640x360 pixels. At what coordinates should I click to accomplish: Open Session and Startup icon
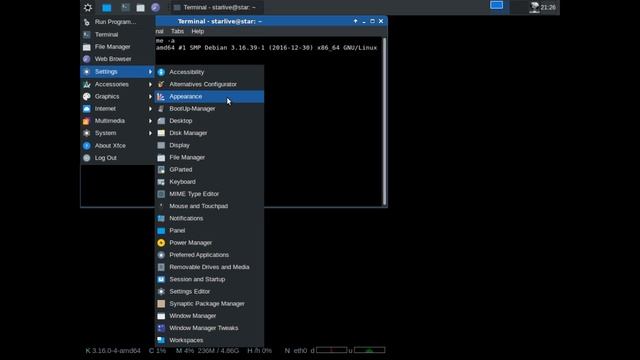point(161,279)
